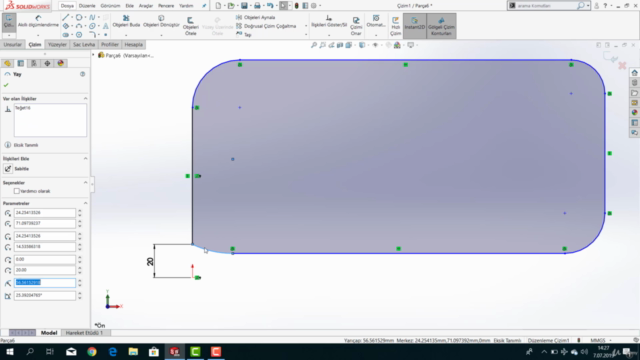Click the green checkmark to accept arc
The height and width of the screenshot is (360, 640).
(x=6, y=85)
